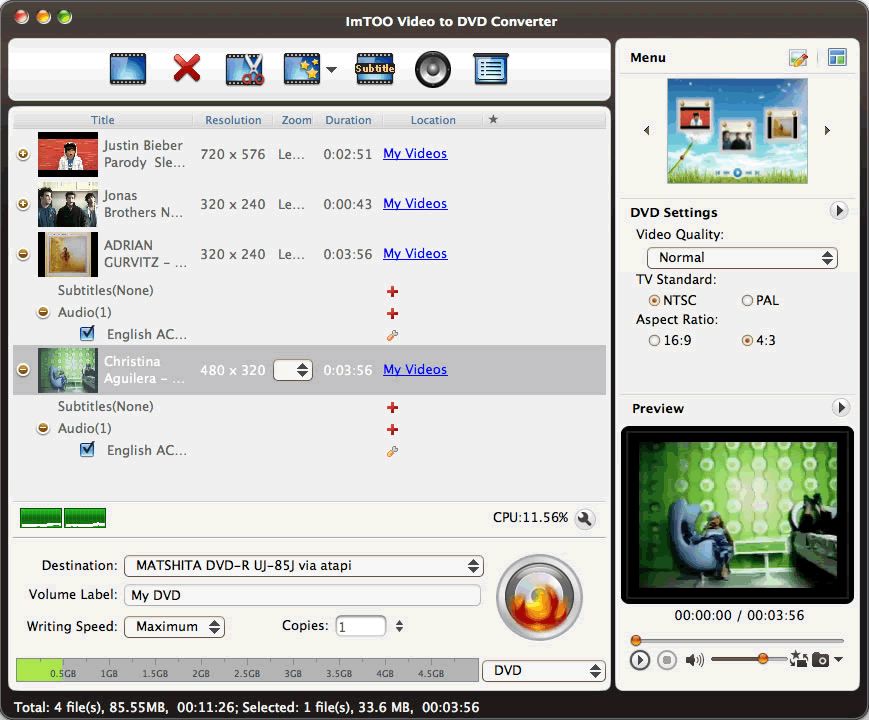Remove selected file with red X icon
Viewport: 869px width, 720px height.
[x=187, y=69]
